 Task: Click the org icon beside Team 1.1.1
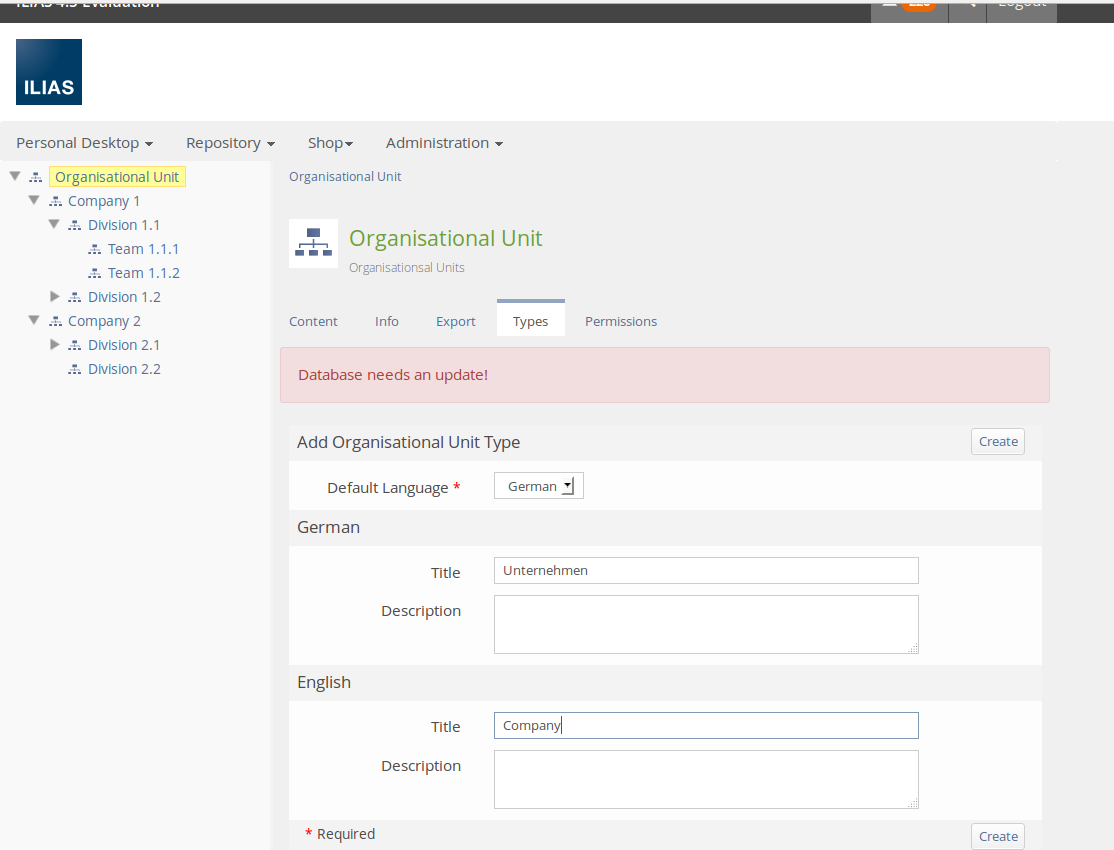(95, 249)
